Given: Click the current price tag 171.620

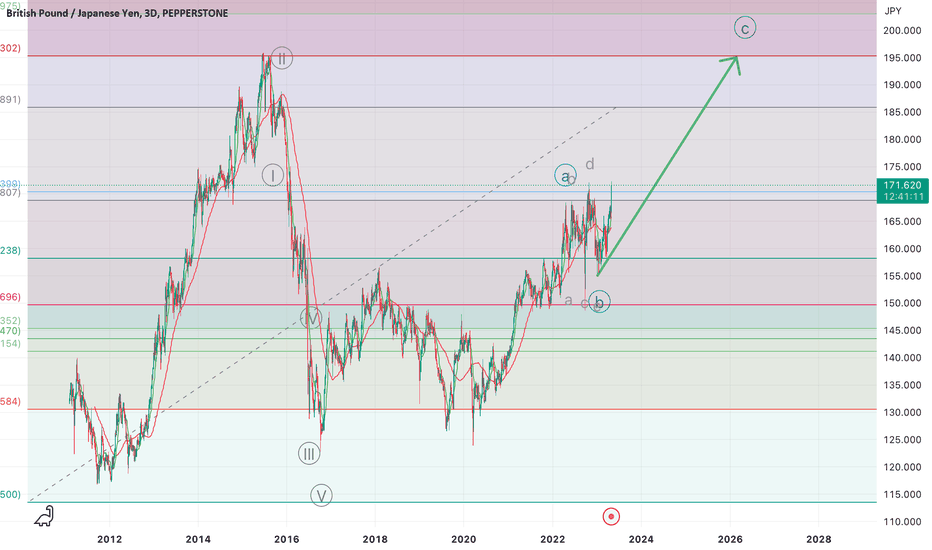Looking at the screenshot, I should 902,185.
